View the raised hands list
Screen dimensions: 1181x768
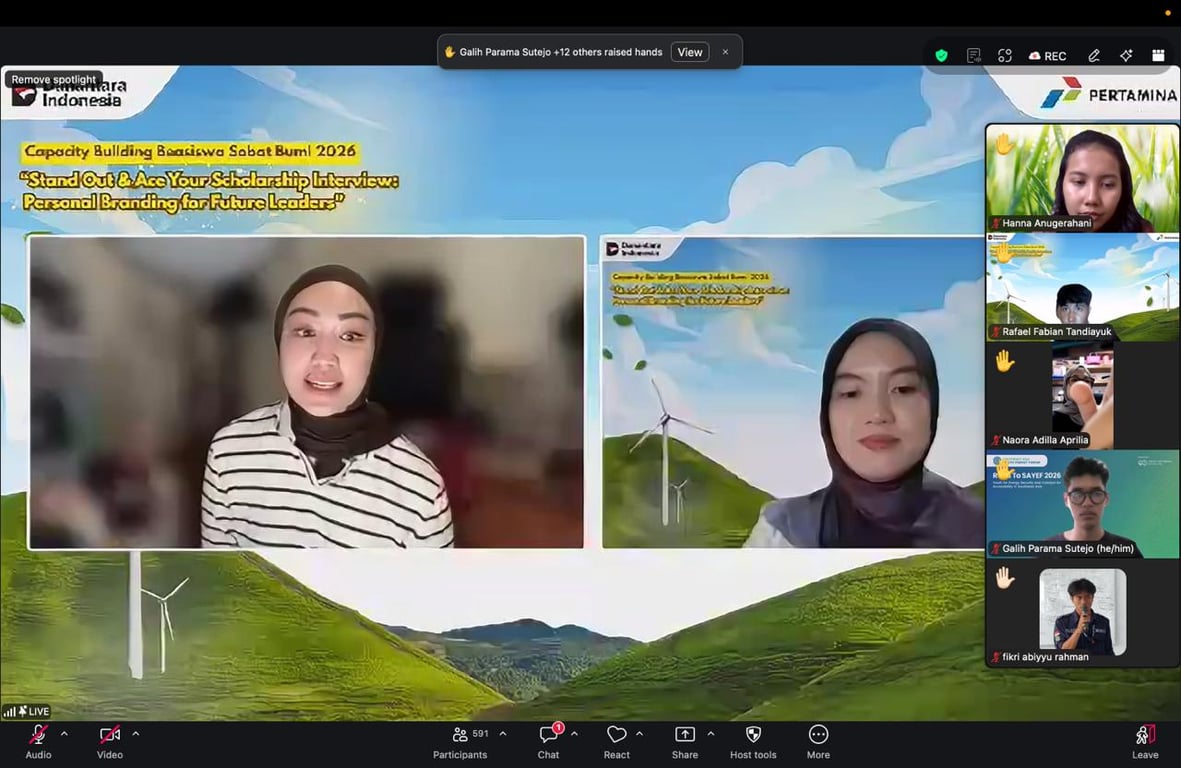pos(690,52)
